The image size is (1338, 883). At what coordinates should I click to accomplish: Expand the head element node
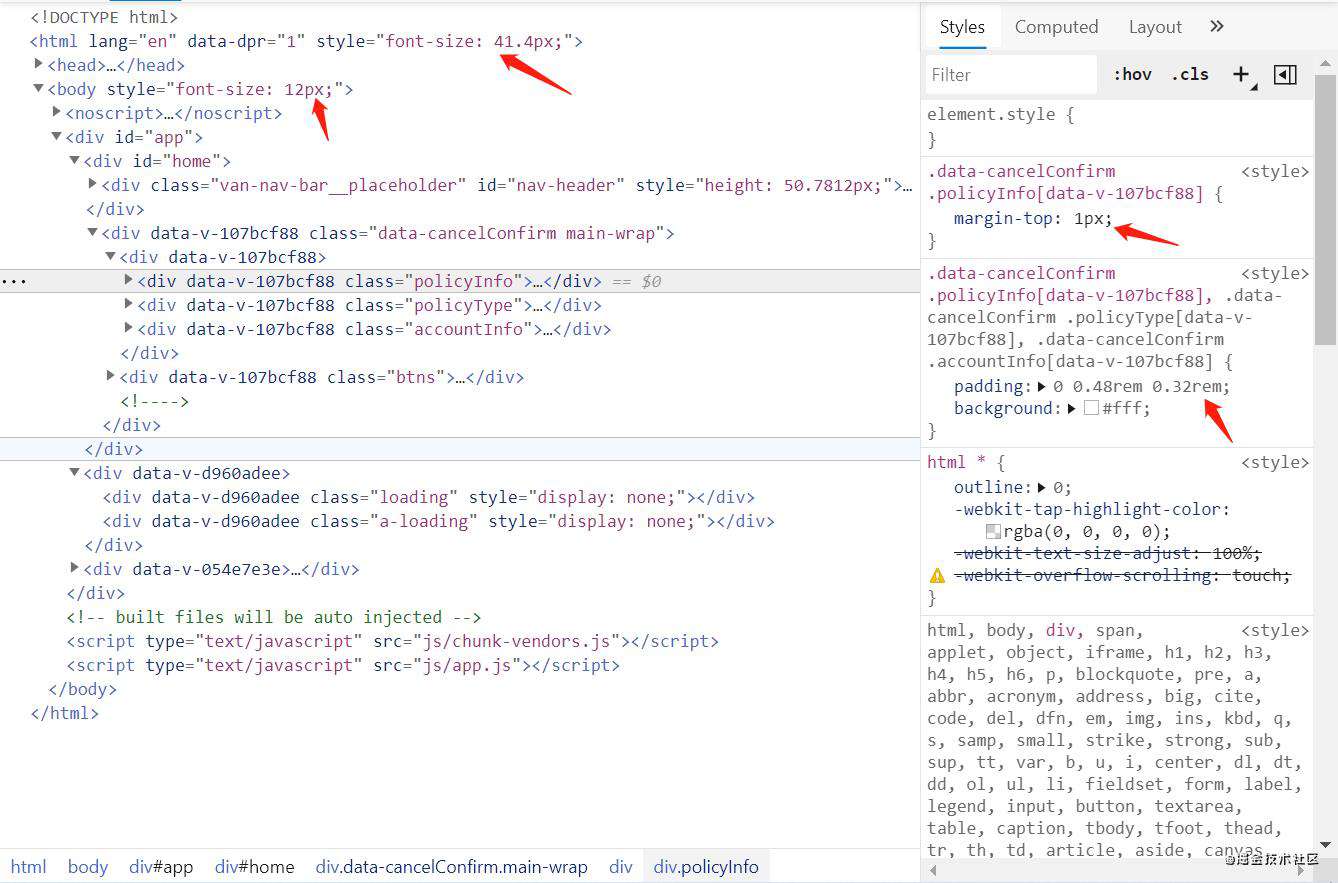pyautogui.click(x=38, y=64)
